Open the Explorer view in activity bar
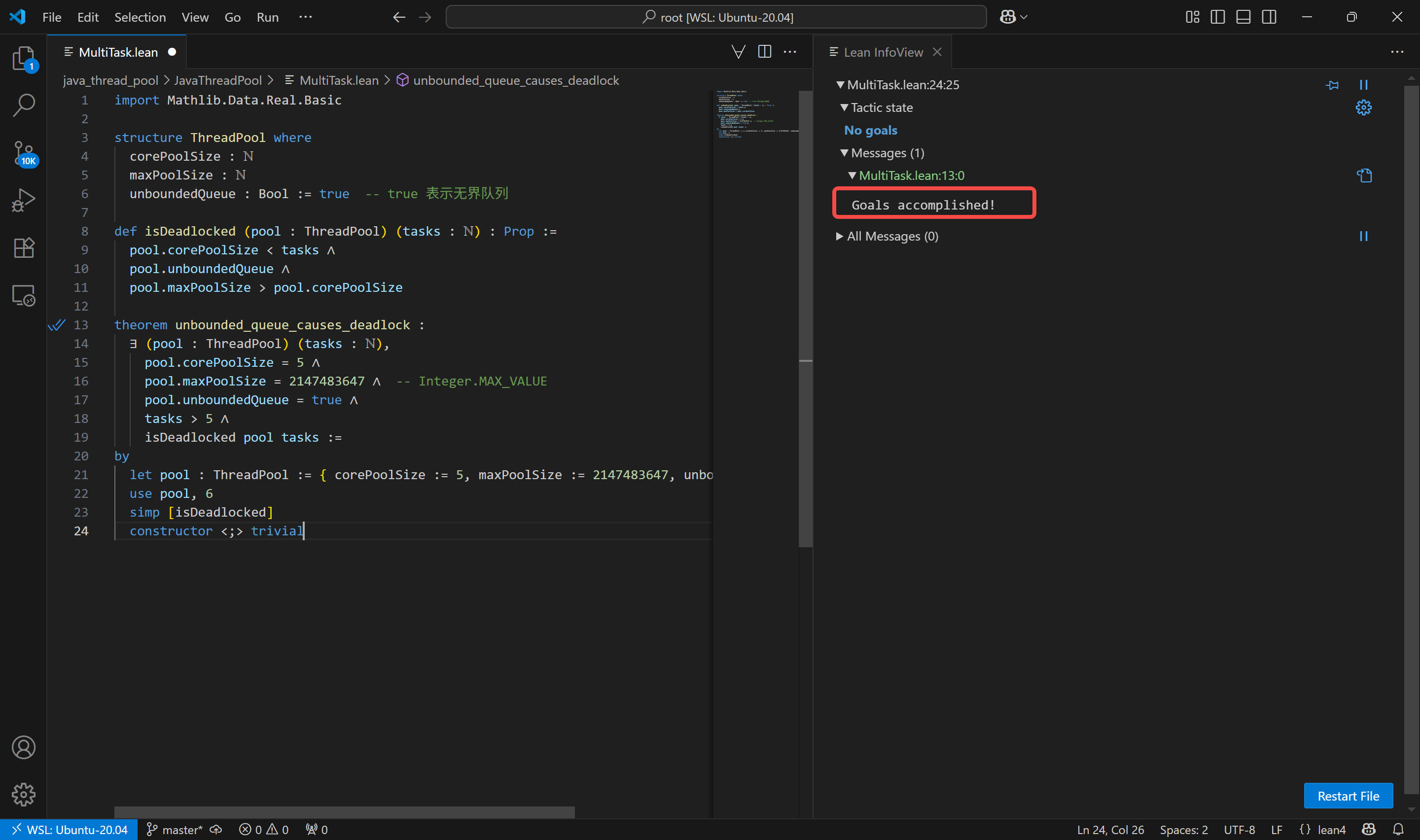The width and height of the screenshot is (1420, 840). click(x=23, y=58)
